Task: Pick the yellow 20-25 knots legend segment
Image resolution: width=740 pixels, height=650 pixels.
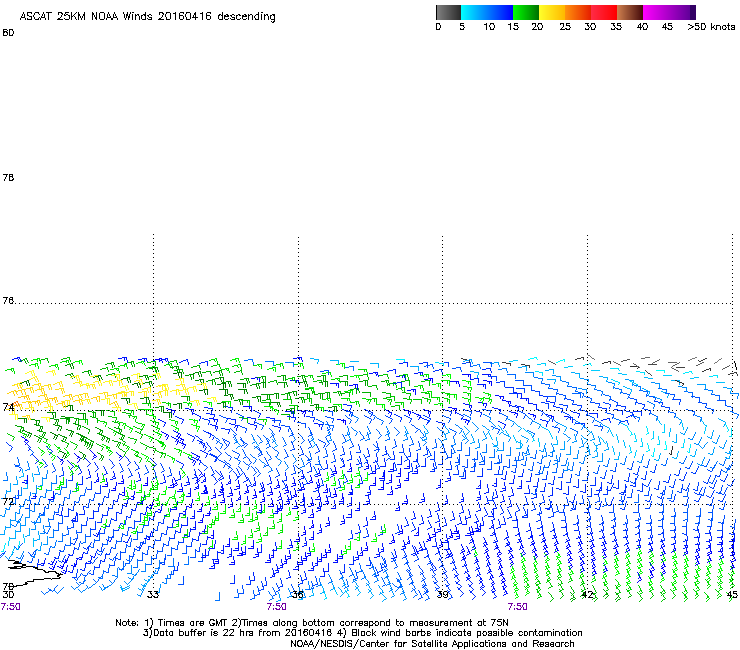Action: (552, 12)
